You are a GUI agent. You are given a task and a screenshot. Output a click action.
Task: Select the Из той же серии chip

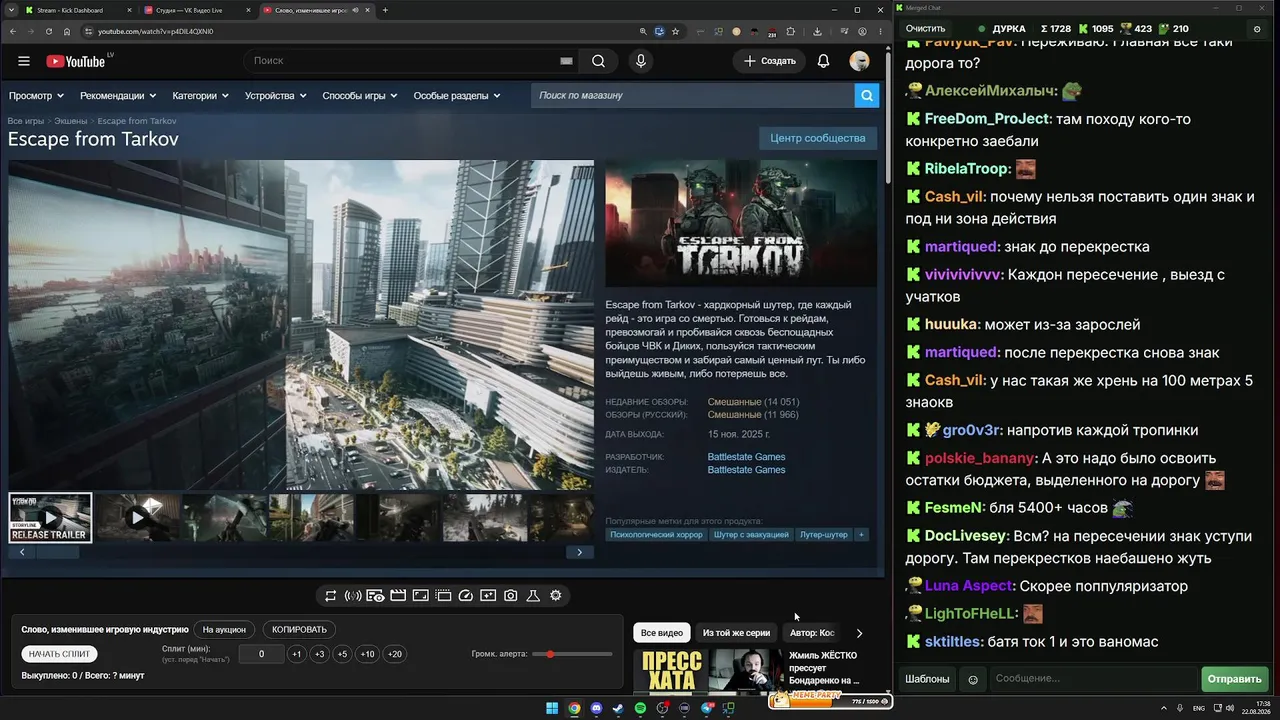click(736, 633)
